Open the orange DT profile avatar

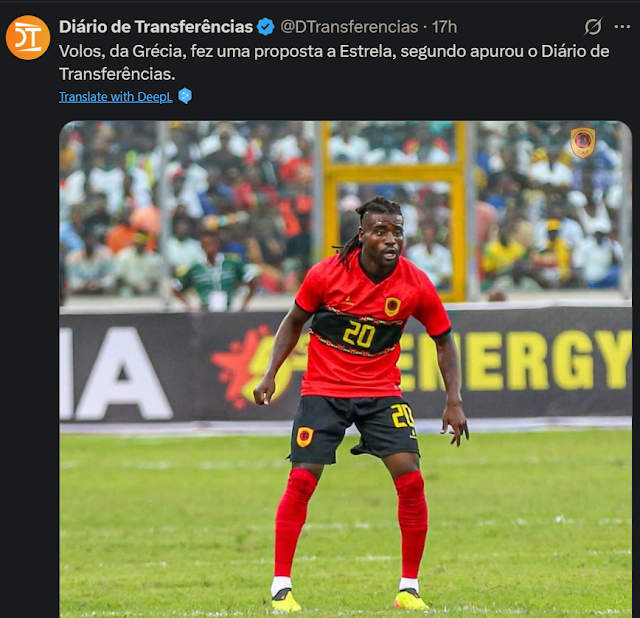tap(28, 38)
